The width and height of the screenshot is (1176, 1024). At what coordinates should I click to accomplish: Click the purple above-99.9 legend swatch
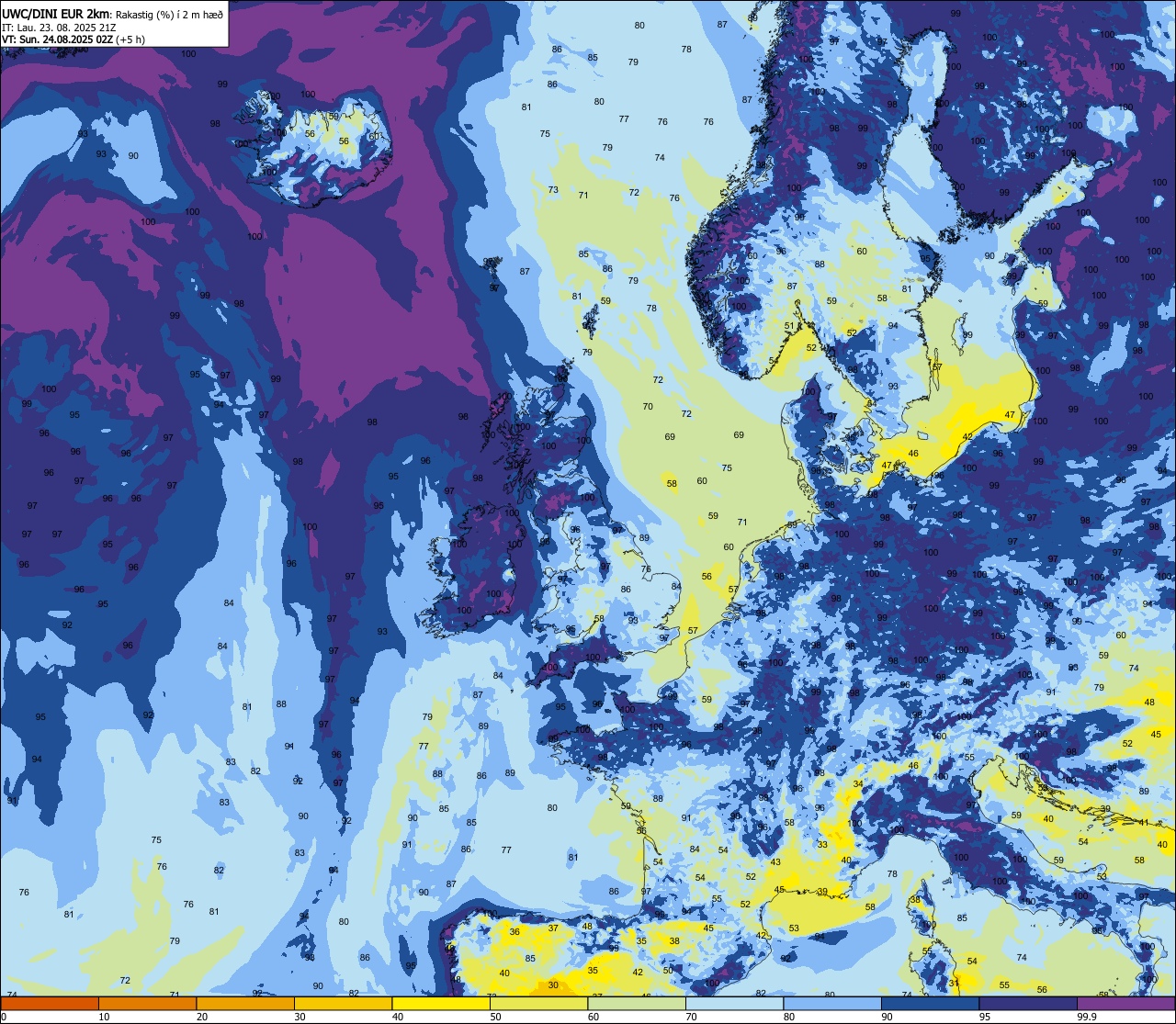1125,1004
